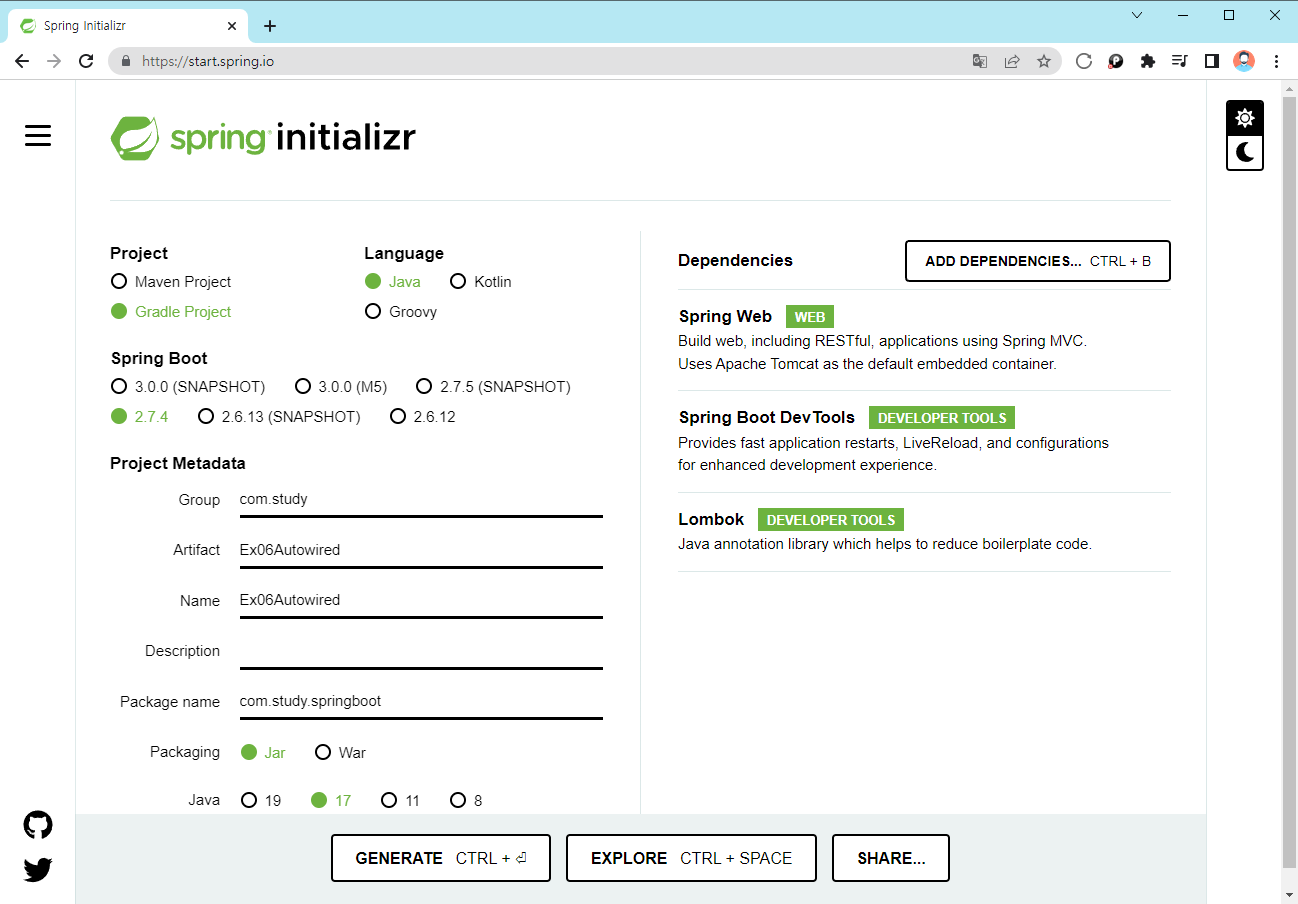Select Java version 19
This screenshot has height=904, width=1298.
(262, 800)
